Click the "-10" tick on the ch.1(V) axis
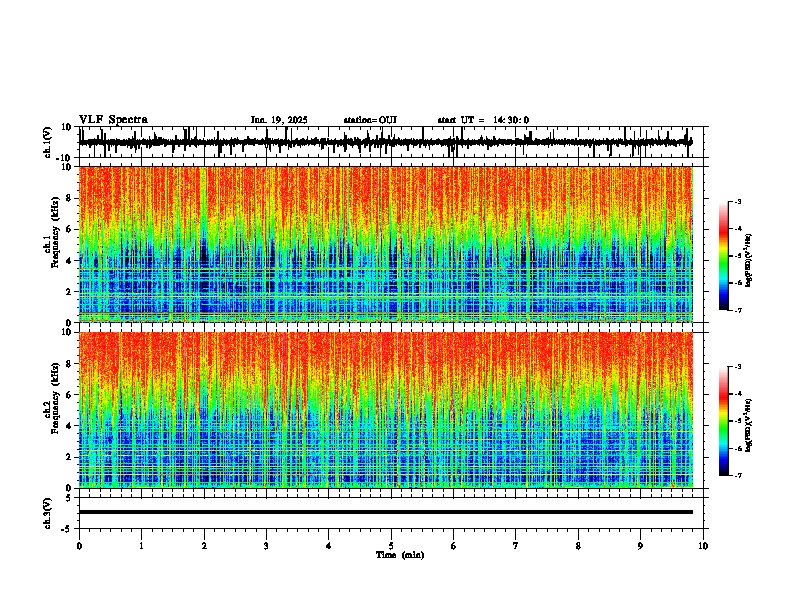Viewport: 792px width, 612px height. click(65, 158)
